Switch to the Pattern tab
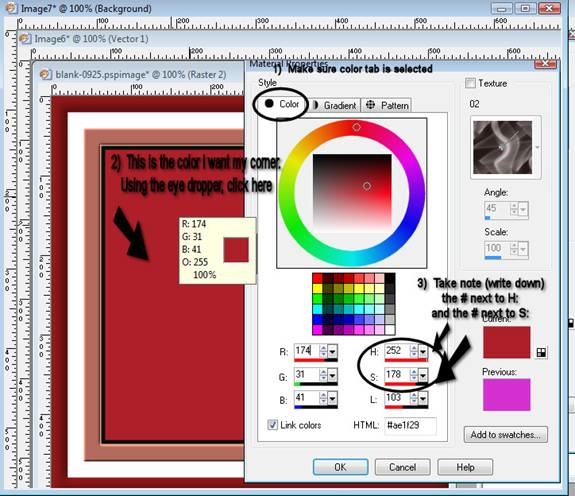This screenshot has width=575, height=496. [387, 106]
